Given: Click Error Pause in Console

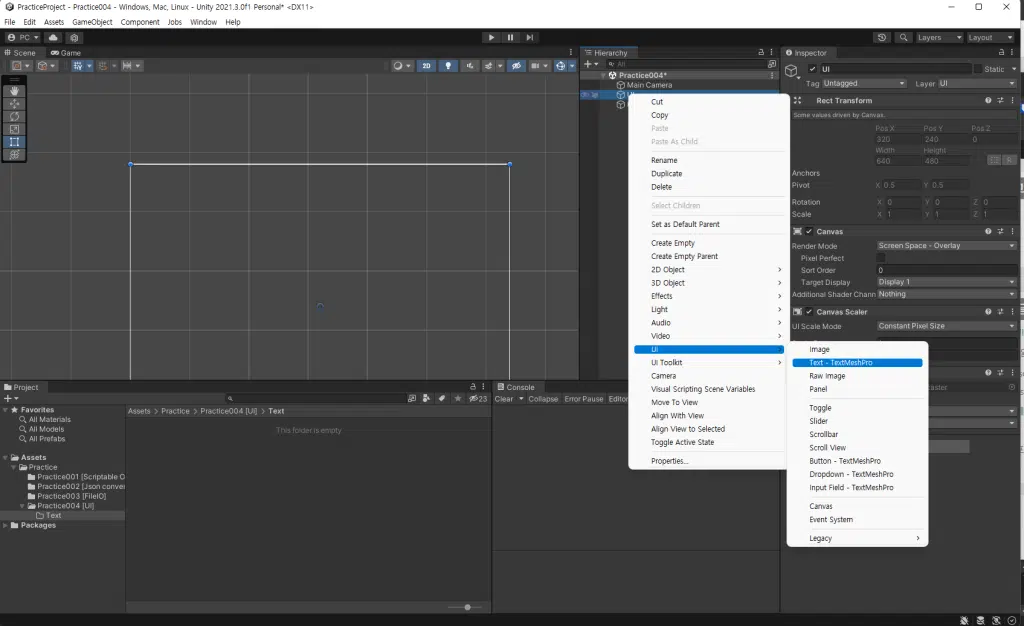Looking at the screenshot, I should tap(583, 399).
